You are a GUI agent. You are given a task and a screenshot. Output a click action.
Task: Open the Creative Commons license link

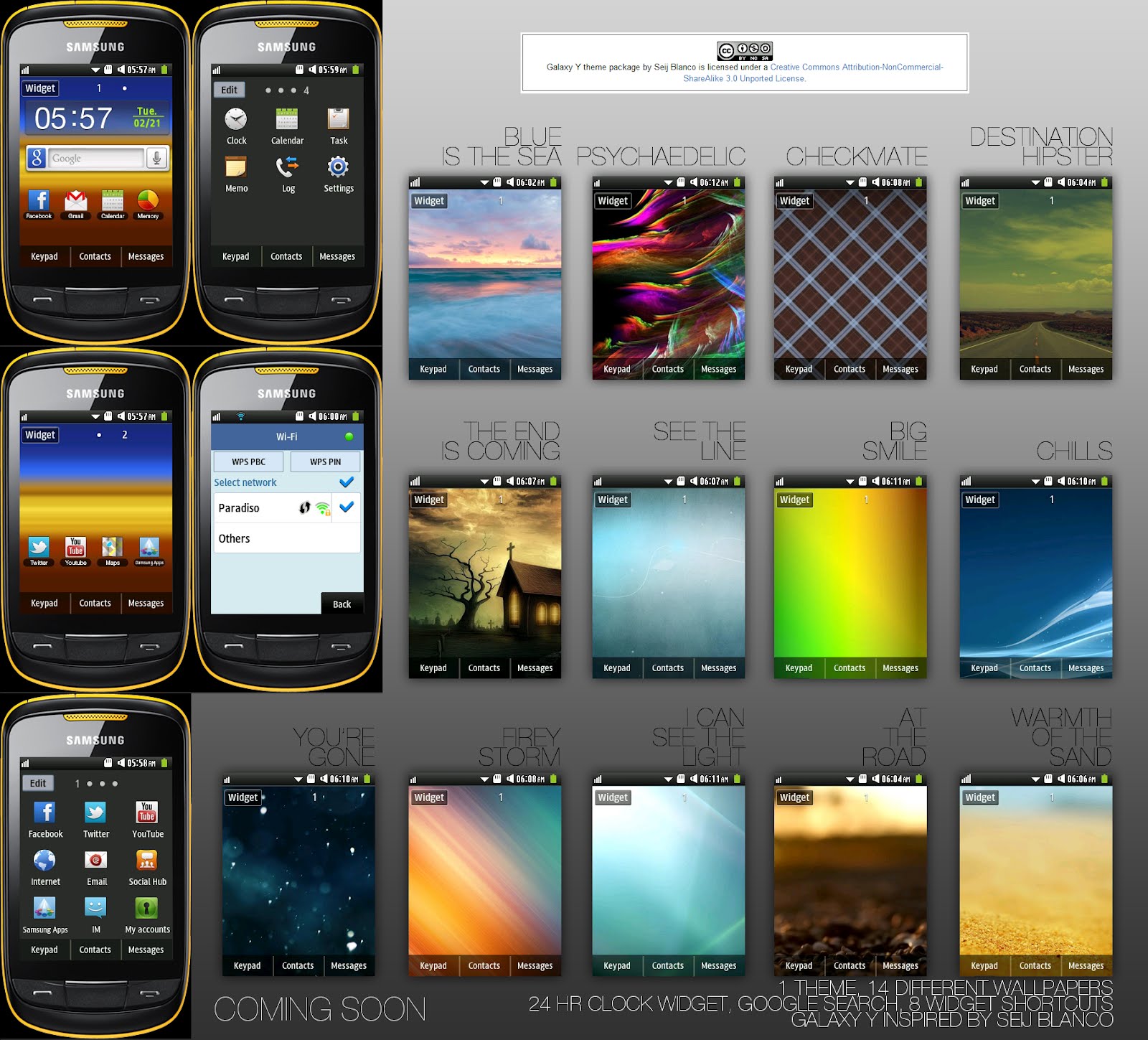coord(856,67)
